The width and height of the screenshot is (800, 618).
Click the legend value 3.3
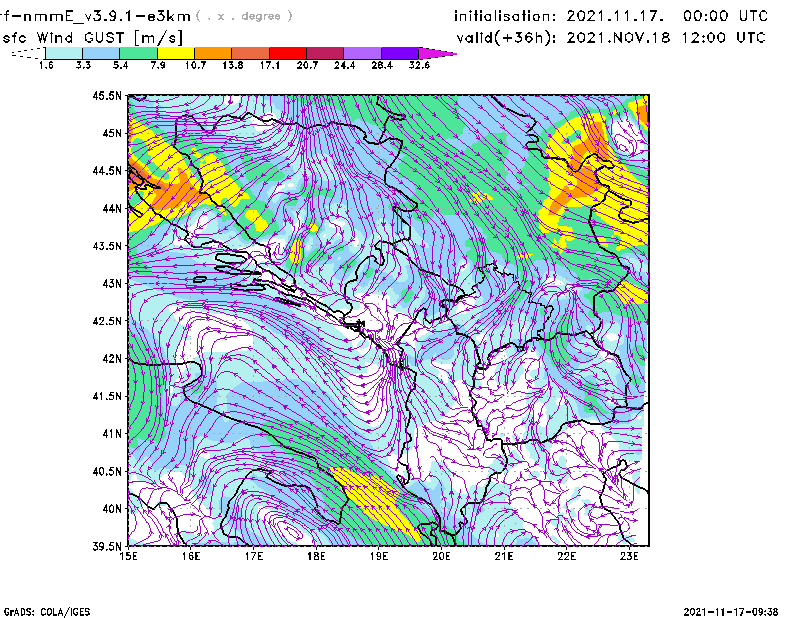[x=83, y=65]
